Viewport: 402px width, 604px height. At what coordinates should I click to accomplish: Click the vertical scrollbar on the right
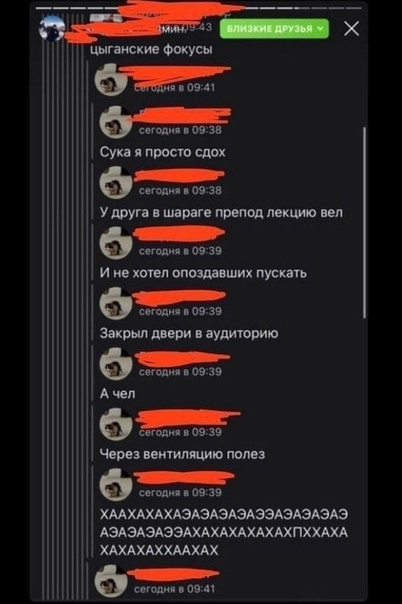click(x=364, y=222)
